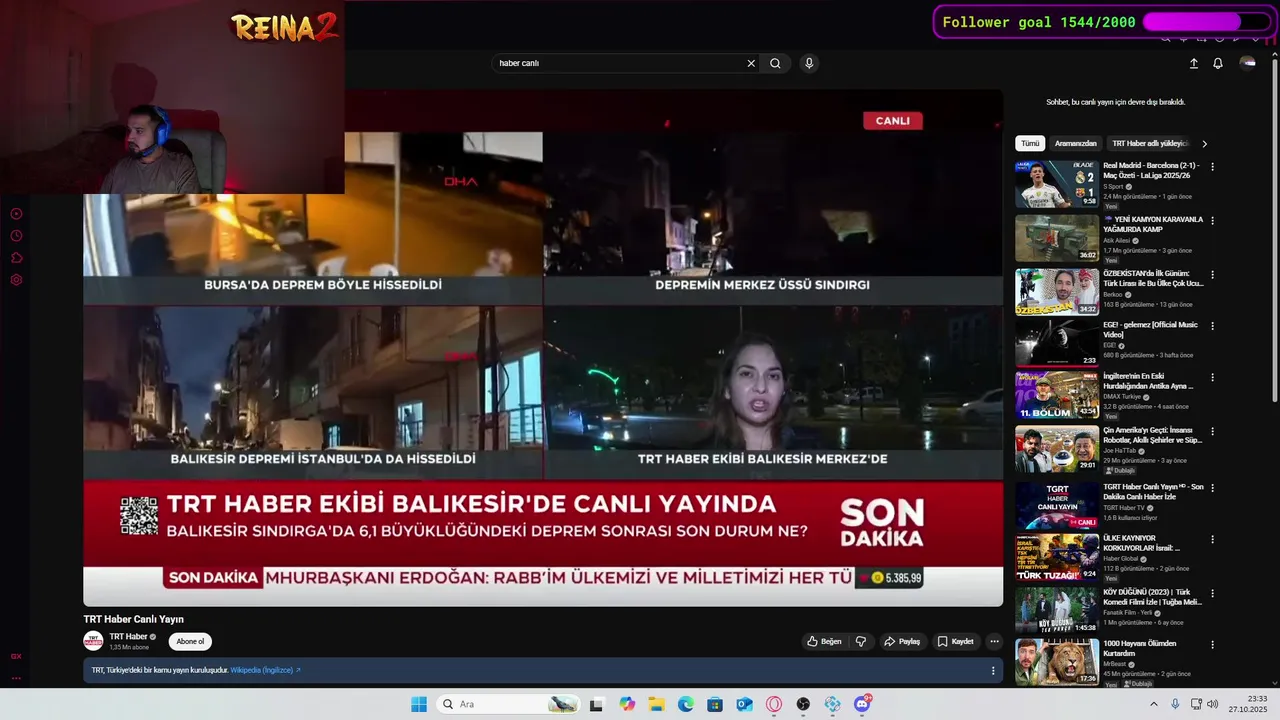Image resolution: width=1280 pixels, height=720 pixels.
Task: Open options menu for Kamyon Karavanla video
Action: (1213, 220)
